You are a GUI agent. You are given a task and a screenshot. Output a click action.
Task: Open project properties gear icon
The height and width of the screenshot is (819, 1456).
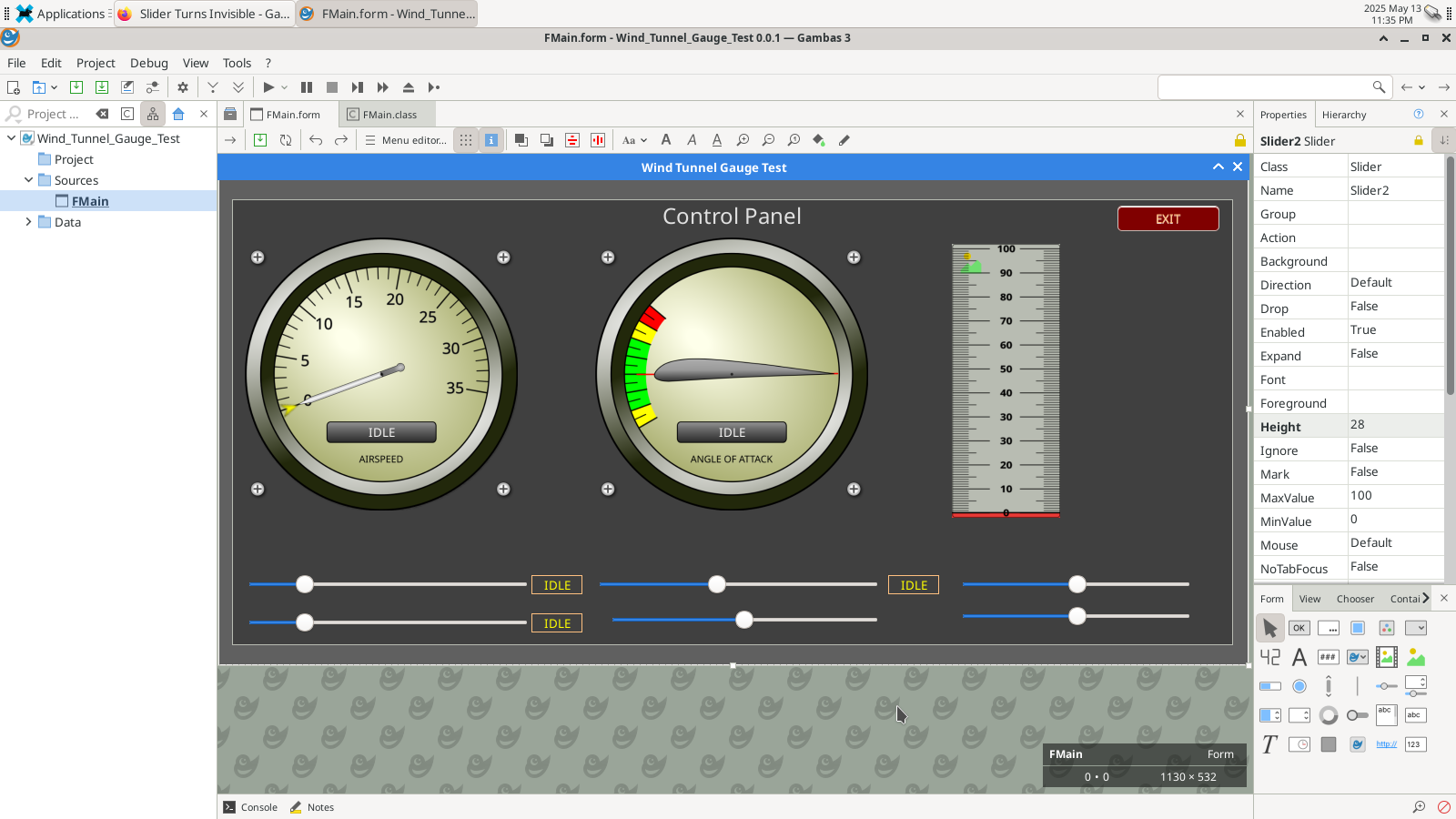[x=183, y=87]
